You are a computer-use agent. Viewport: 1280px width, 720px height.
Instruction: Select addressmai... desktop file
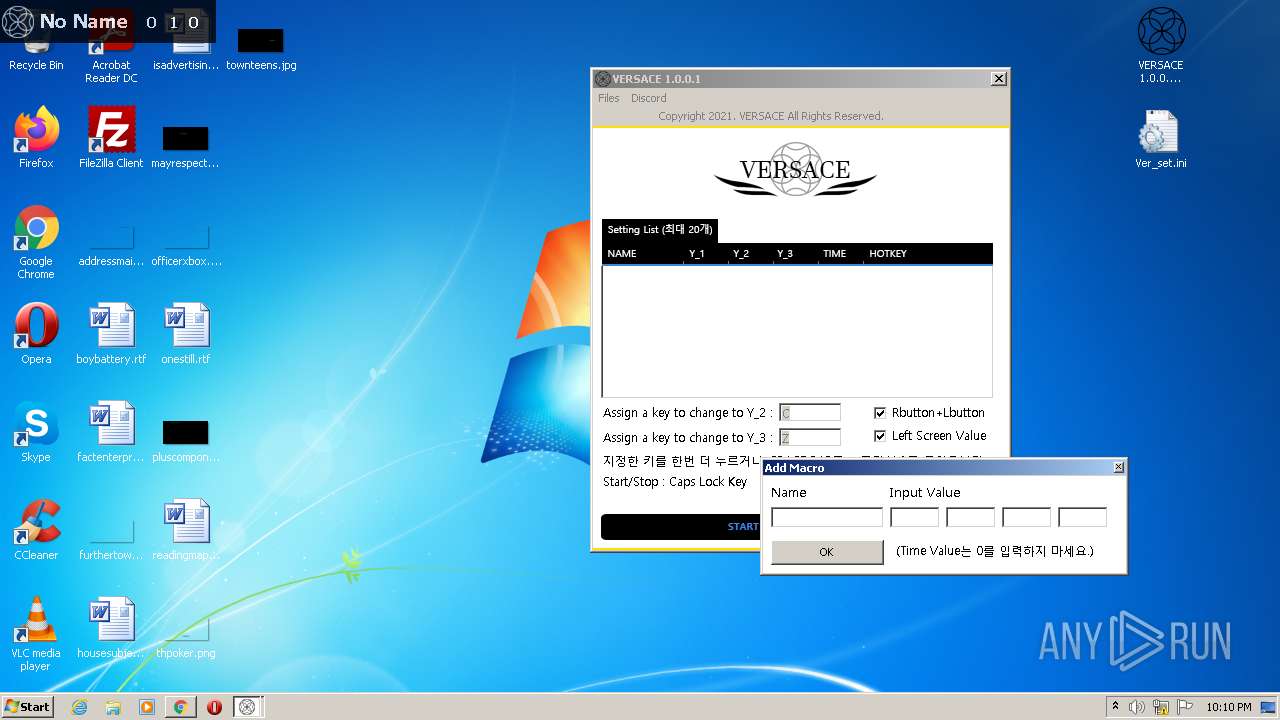click(x=111, y=244)
